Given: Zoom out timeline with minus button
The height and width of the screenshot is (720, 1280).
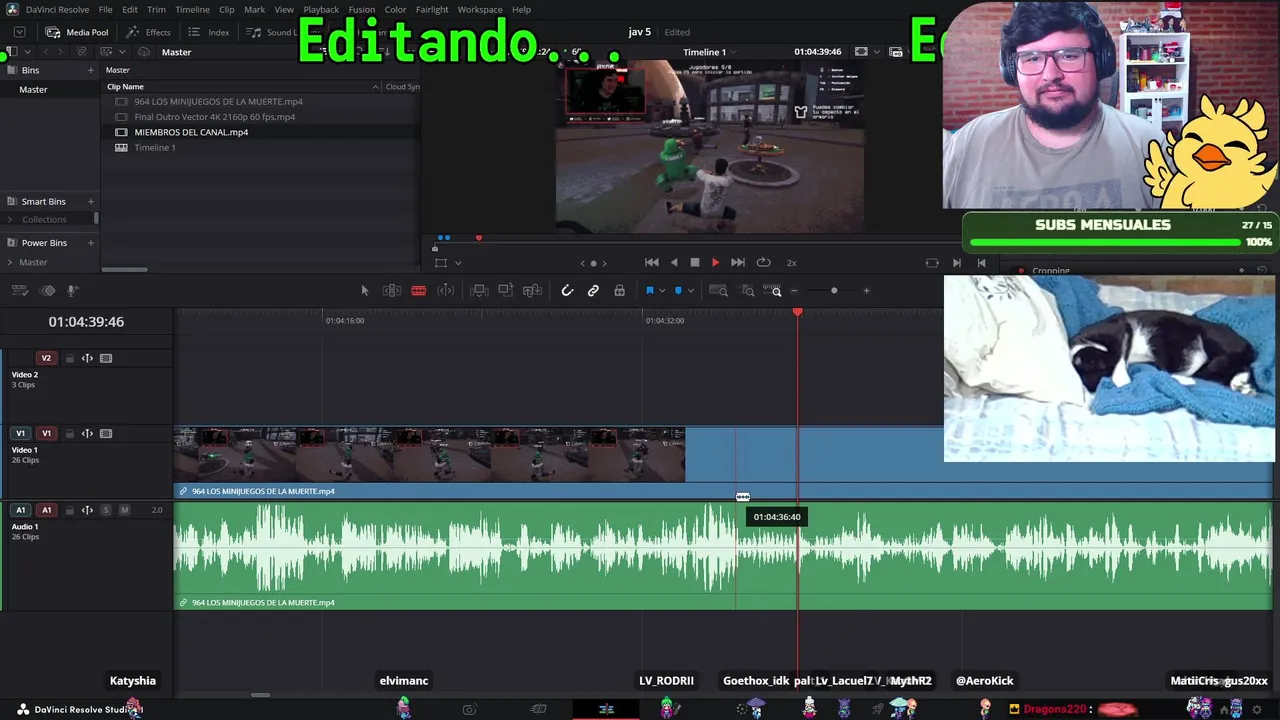Looking at the screenshot, I should (x=794, y=291).
